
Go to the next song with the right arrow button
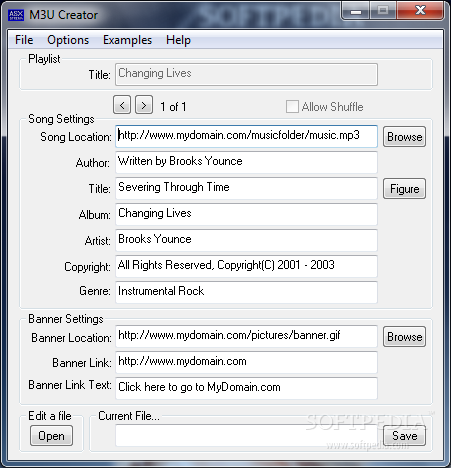[x=144, y=105]
